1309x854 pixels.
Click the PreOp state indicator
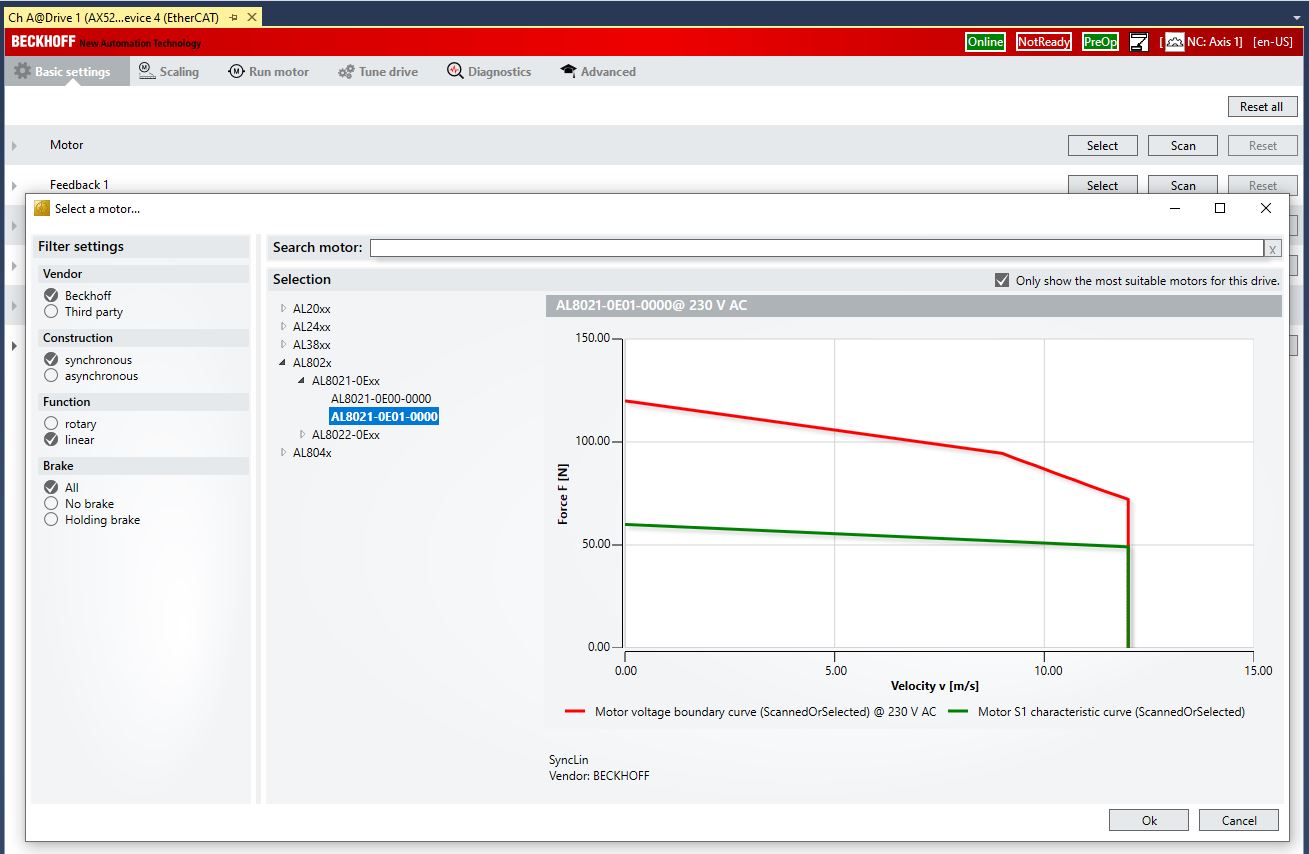click(x=1100, y=42)
